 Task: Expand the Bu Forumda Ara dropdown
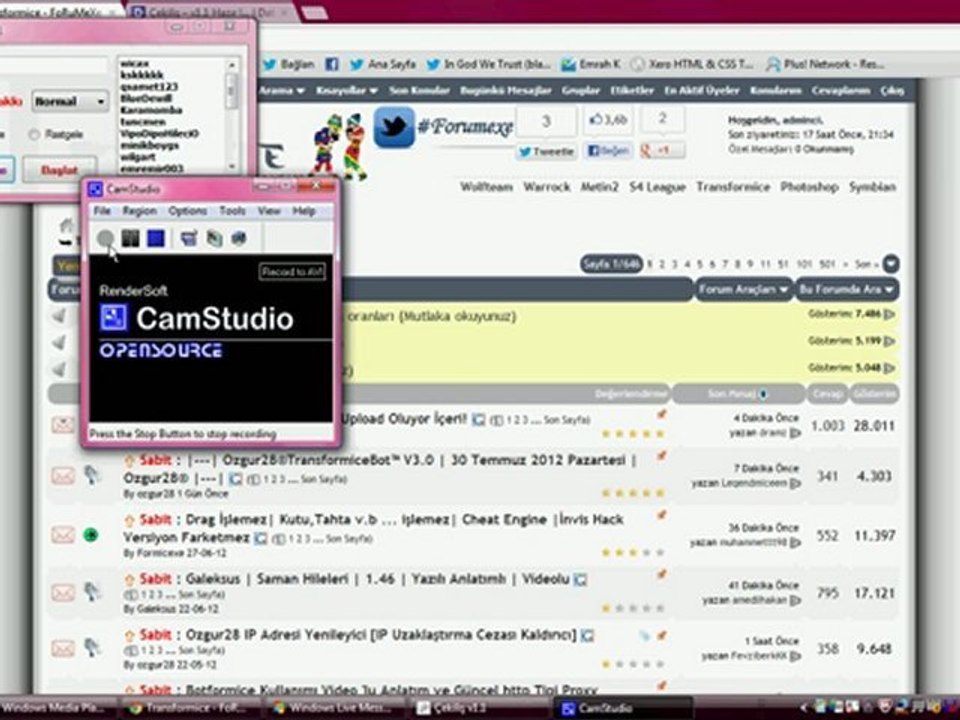(x=847, y=289)
